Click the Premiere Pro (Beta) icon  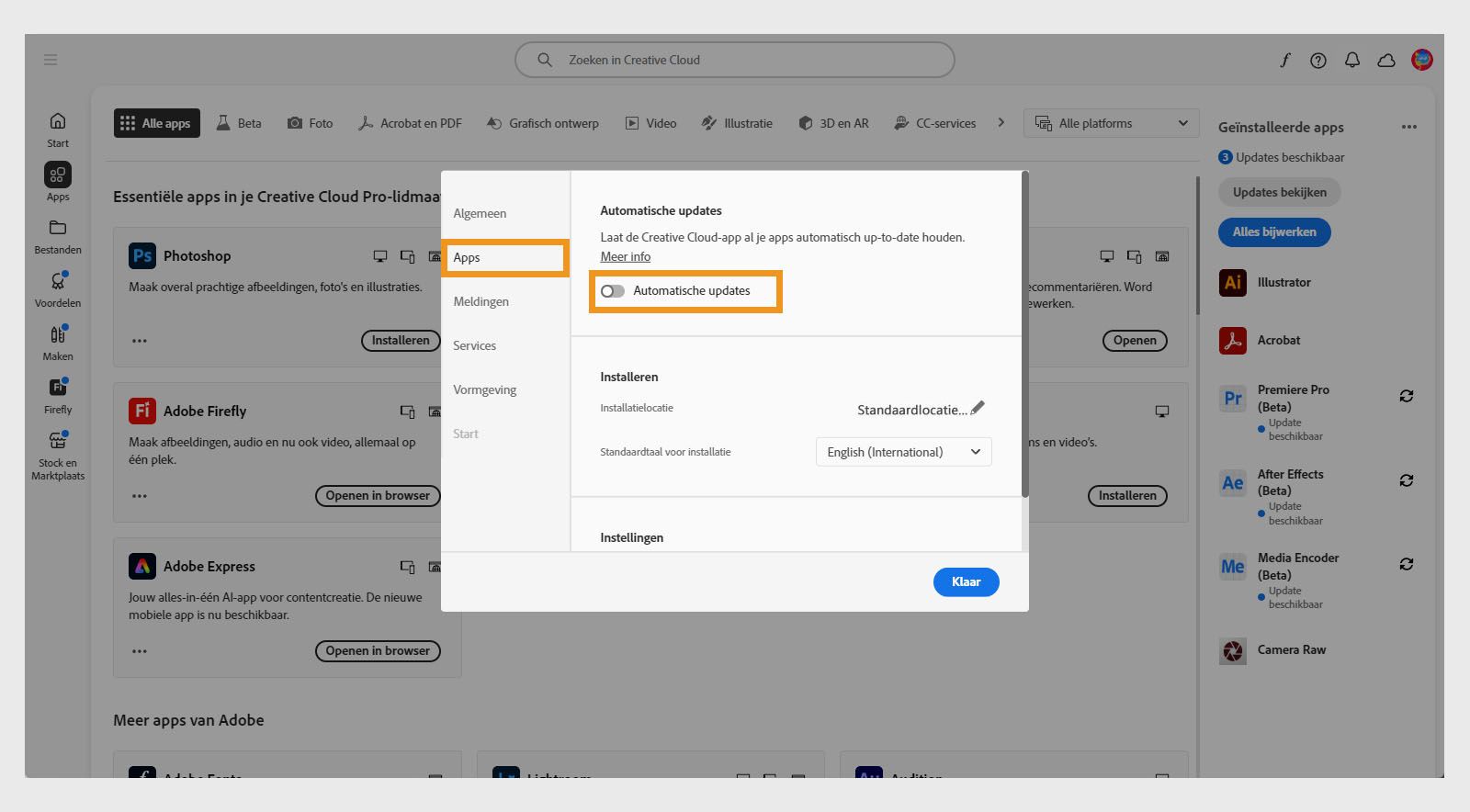[1233, 398]
